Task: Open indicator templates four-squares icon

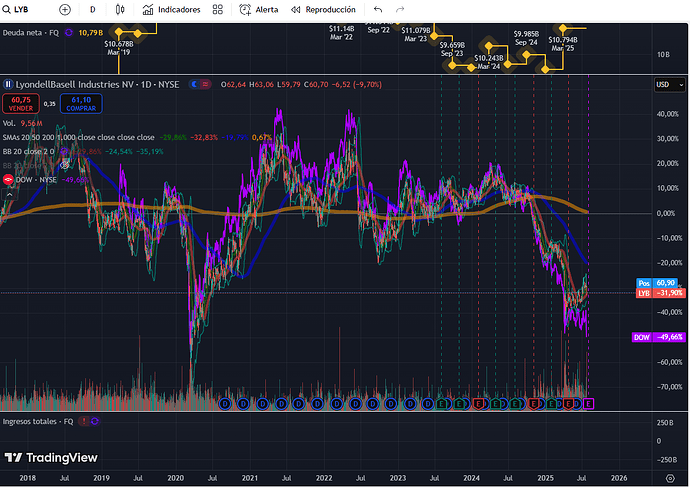Action: pyautogui.click(x=217, y=9)
